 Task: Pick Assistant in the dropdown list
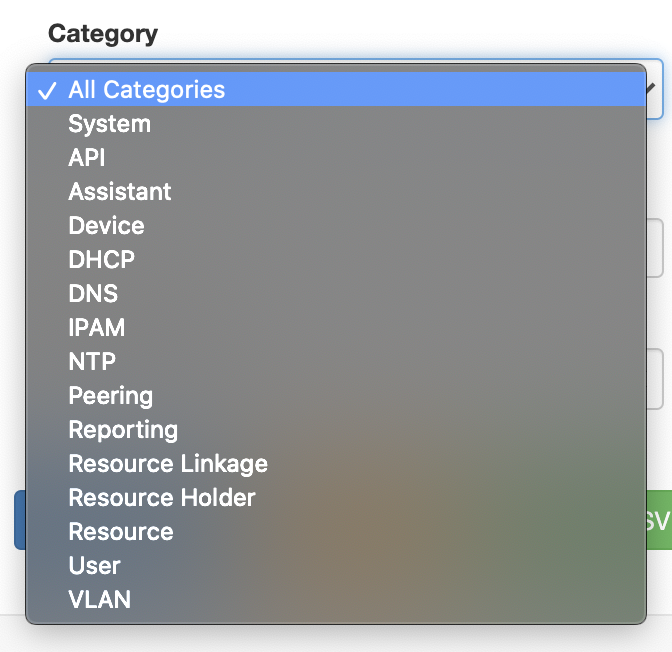(120, 192)
